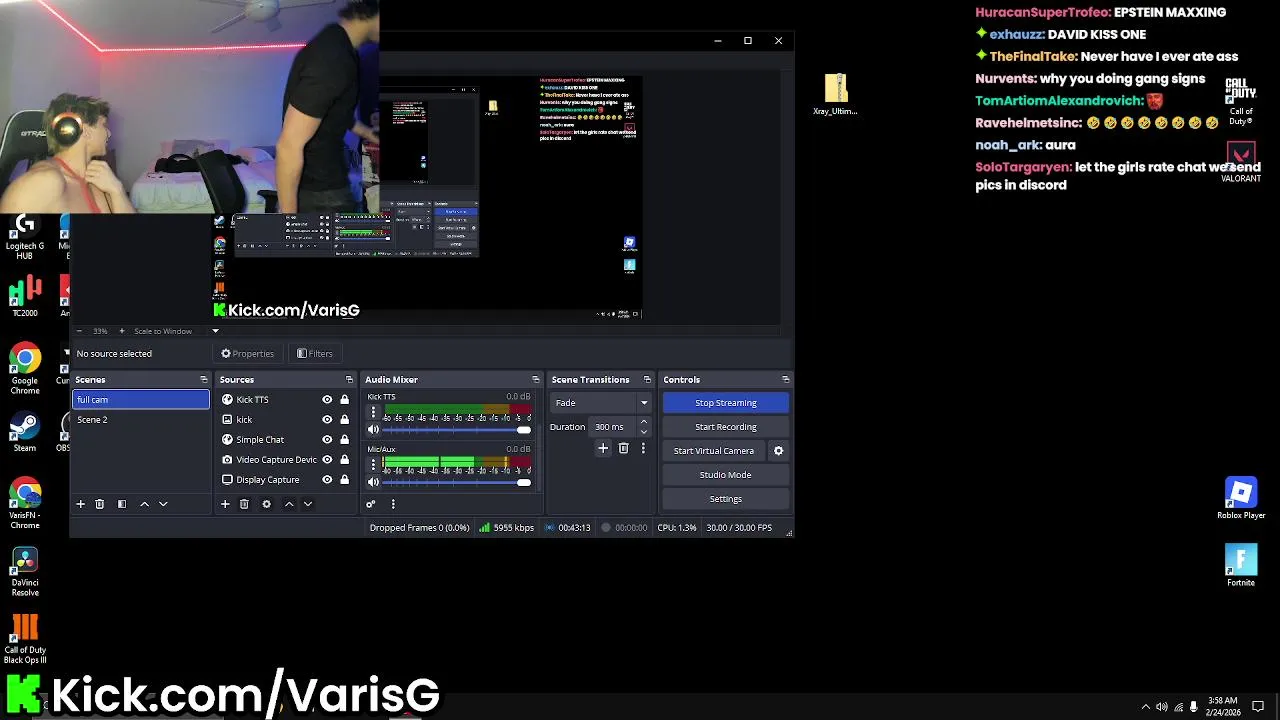Move source down with Sources down arrow
1280x720 pixels.
pyautogui.click(x=308, y=504)
